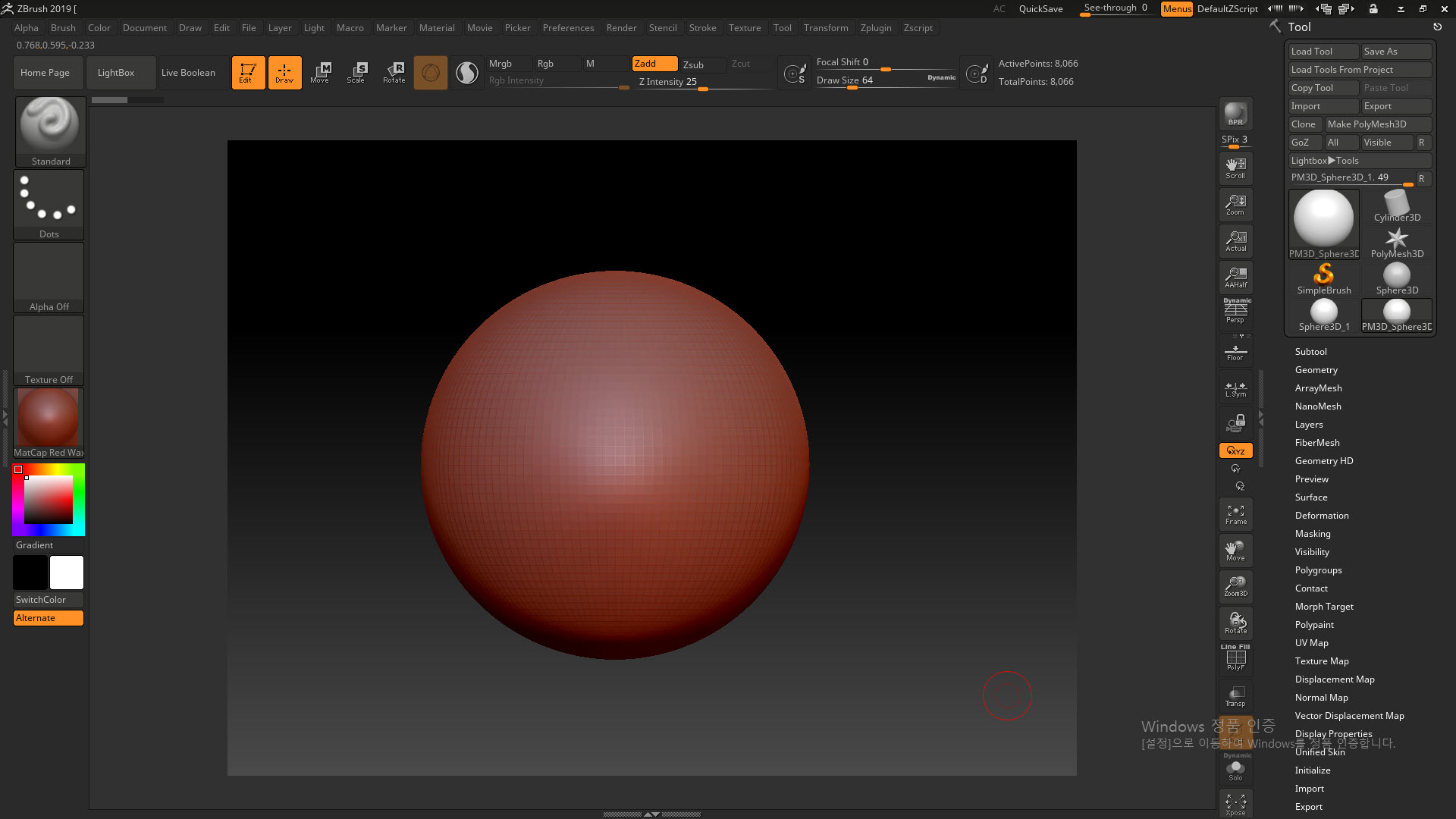Toggle Transp transparency mode
1456x819 pixels.
tap(1235, 696)
